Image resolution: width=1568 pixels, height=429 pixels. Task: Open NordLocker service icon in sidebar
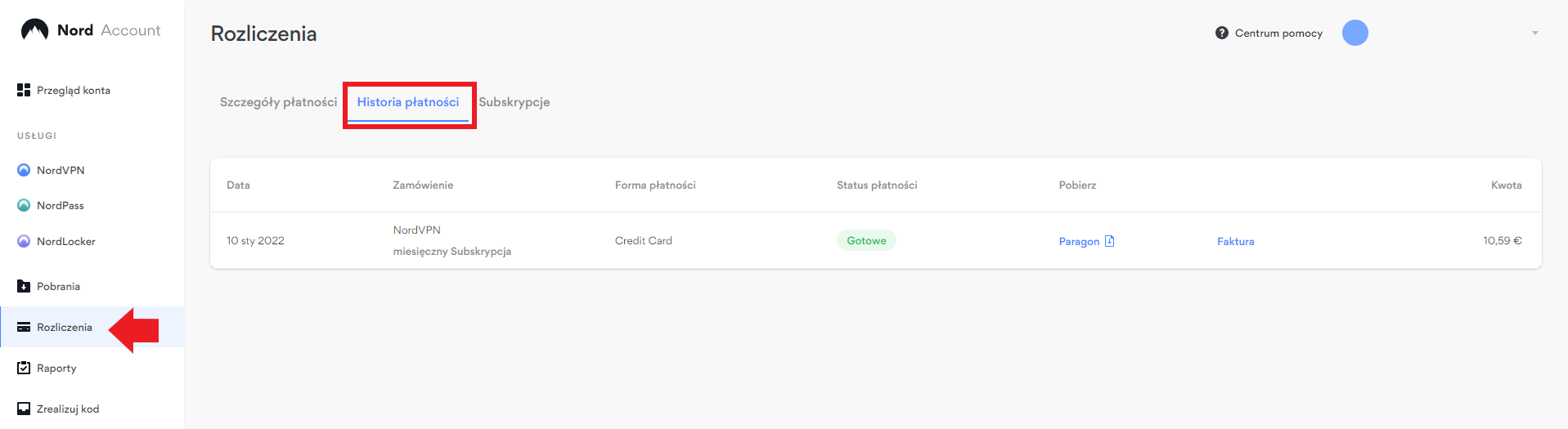point(24,241)
